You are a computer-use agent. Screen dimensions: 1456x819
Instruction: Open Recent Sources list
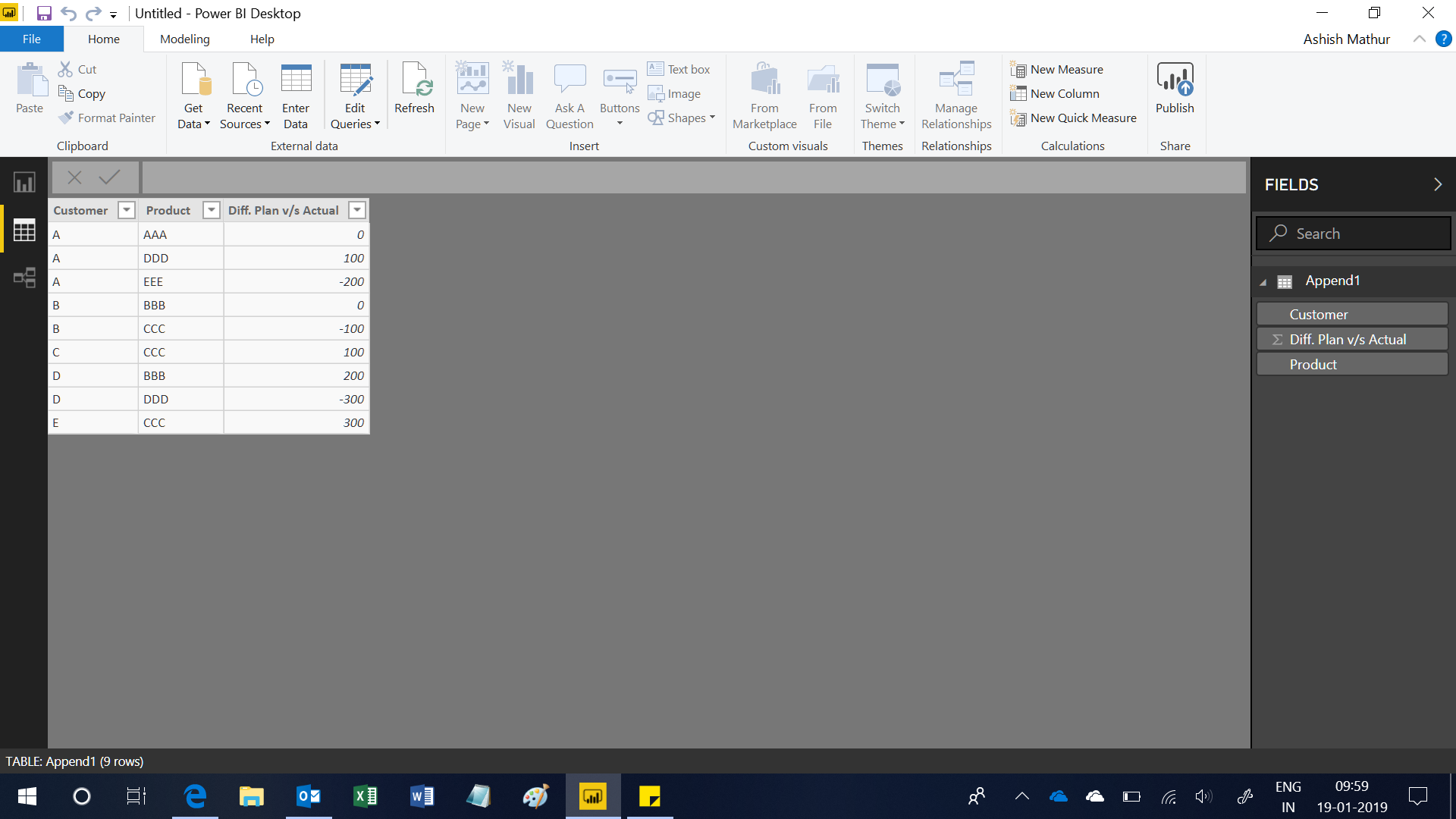coord(244,96)
